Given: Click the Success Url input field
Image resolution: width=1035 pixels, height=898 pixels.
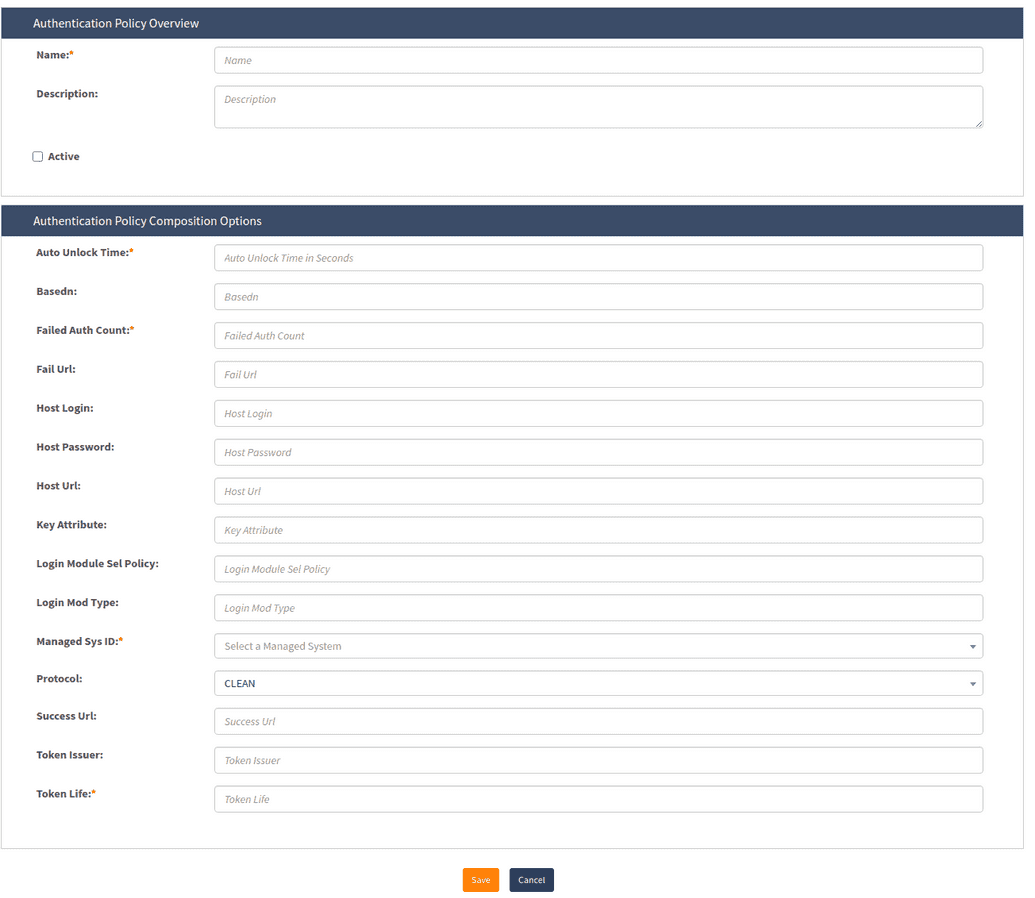Looking at the screenshot, I should (598, 721).
